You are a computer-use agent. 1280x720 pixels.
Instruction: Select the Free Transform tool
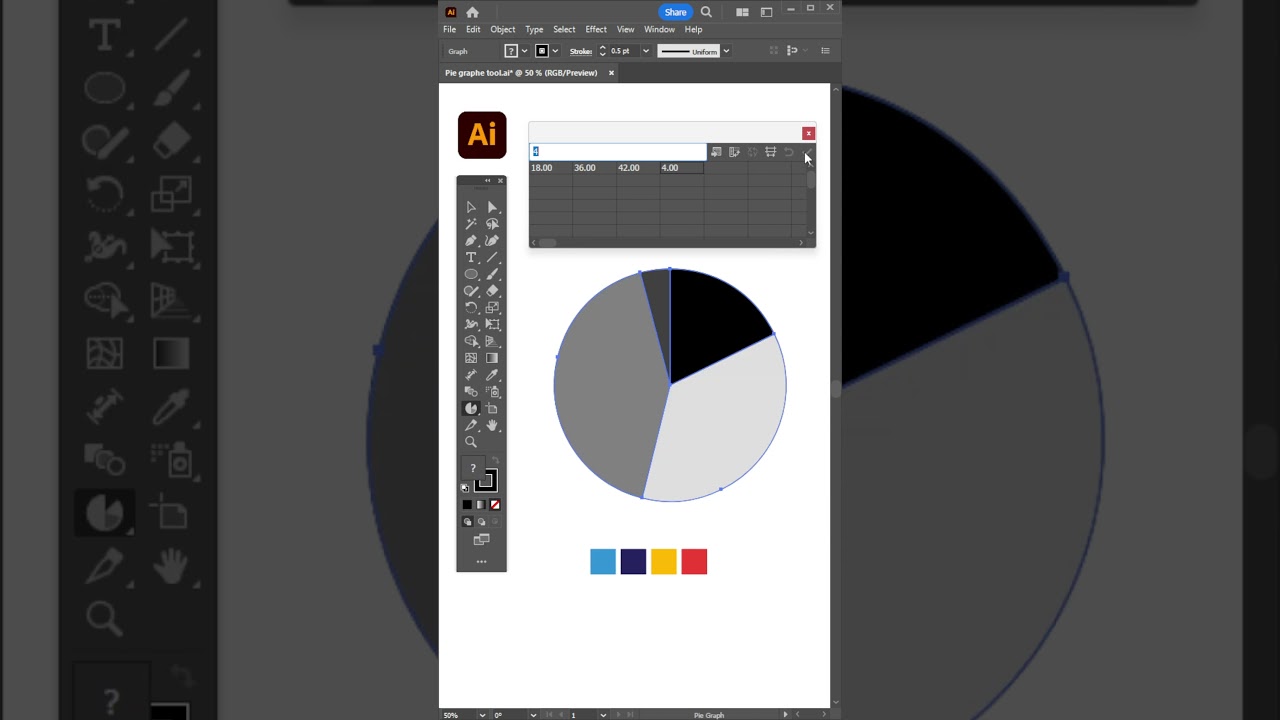pos(492,324)
